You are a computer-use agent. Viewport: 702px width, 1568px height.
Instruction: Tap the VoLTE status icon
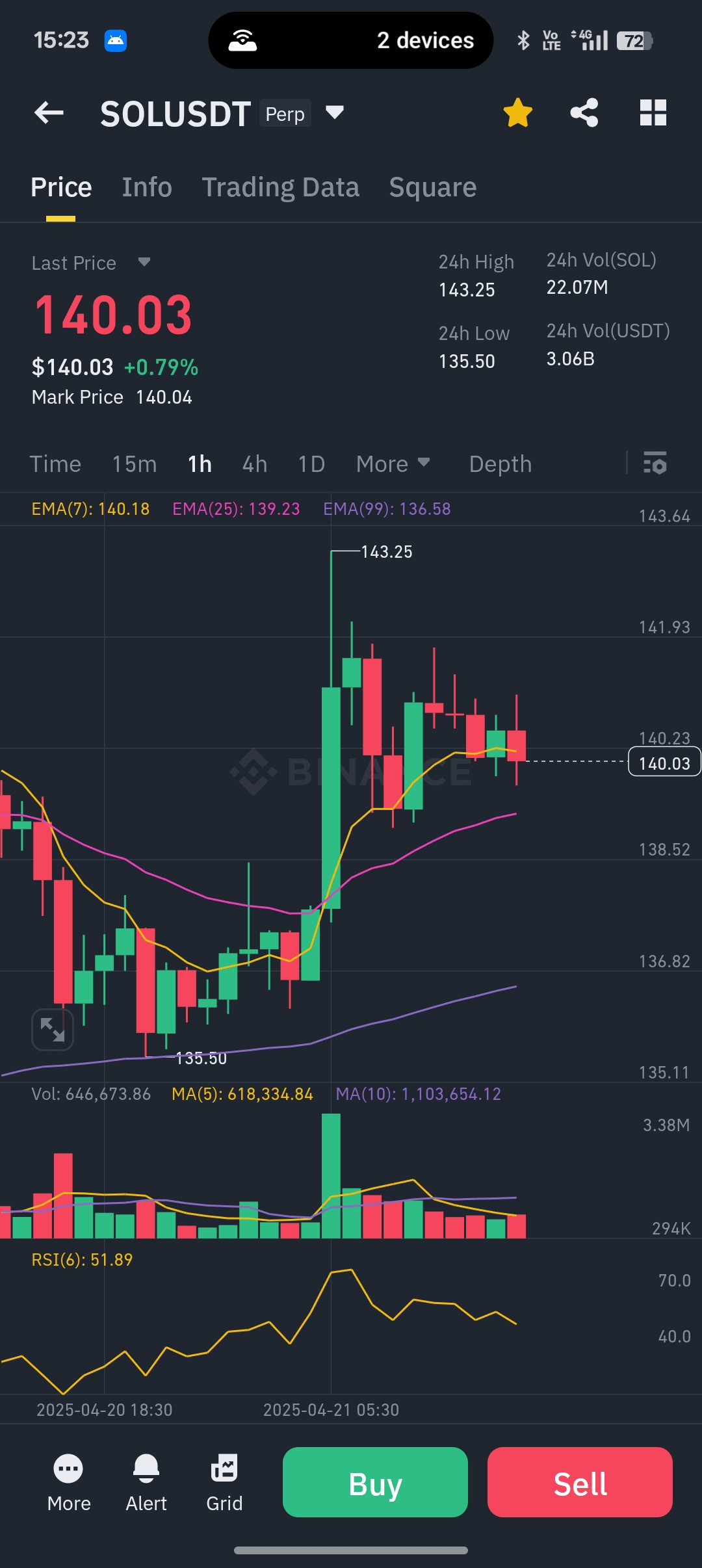tap(551, 40)
